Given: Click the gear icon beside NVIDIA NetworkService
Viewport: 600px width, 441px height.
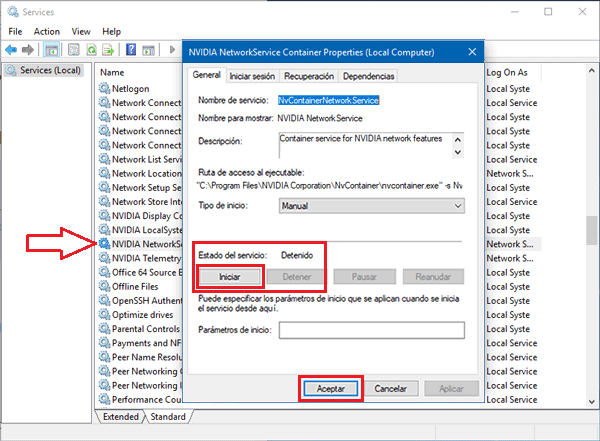Looking at the screenshot, I should (x=104, y=244).
